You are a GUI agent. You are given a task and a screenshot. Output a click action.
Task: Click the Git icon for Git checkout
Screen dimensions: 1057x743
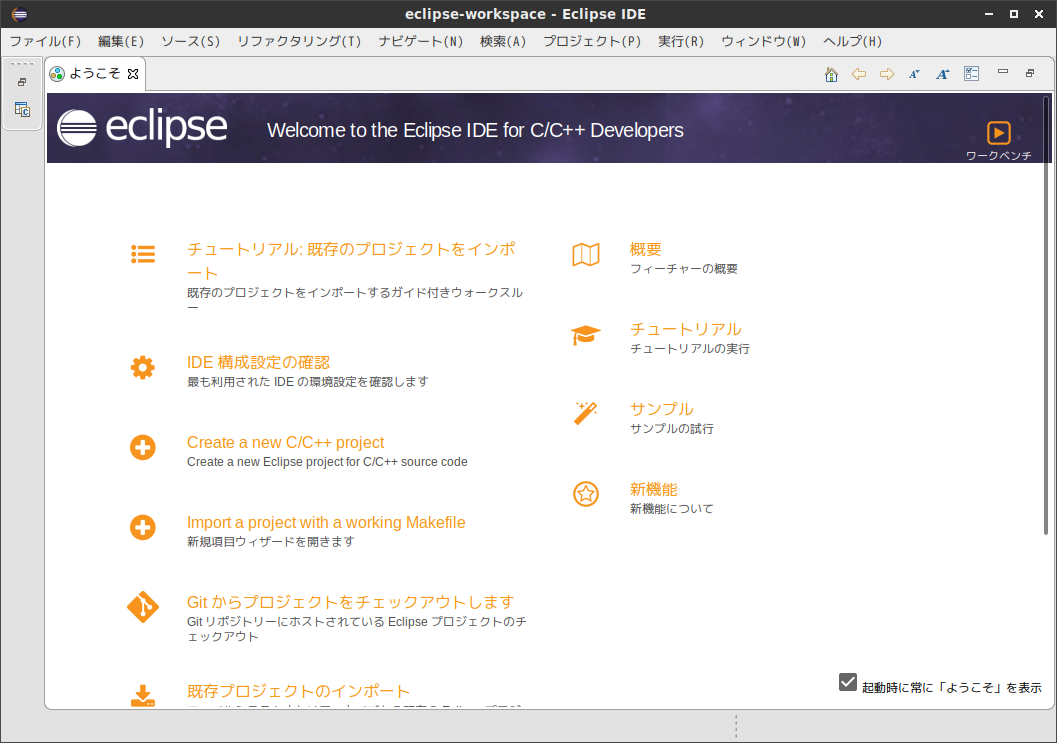point(143,607)
